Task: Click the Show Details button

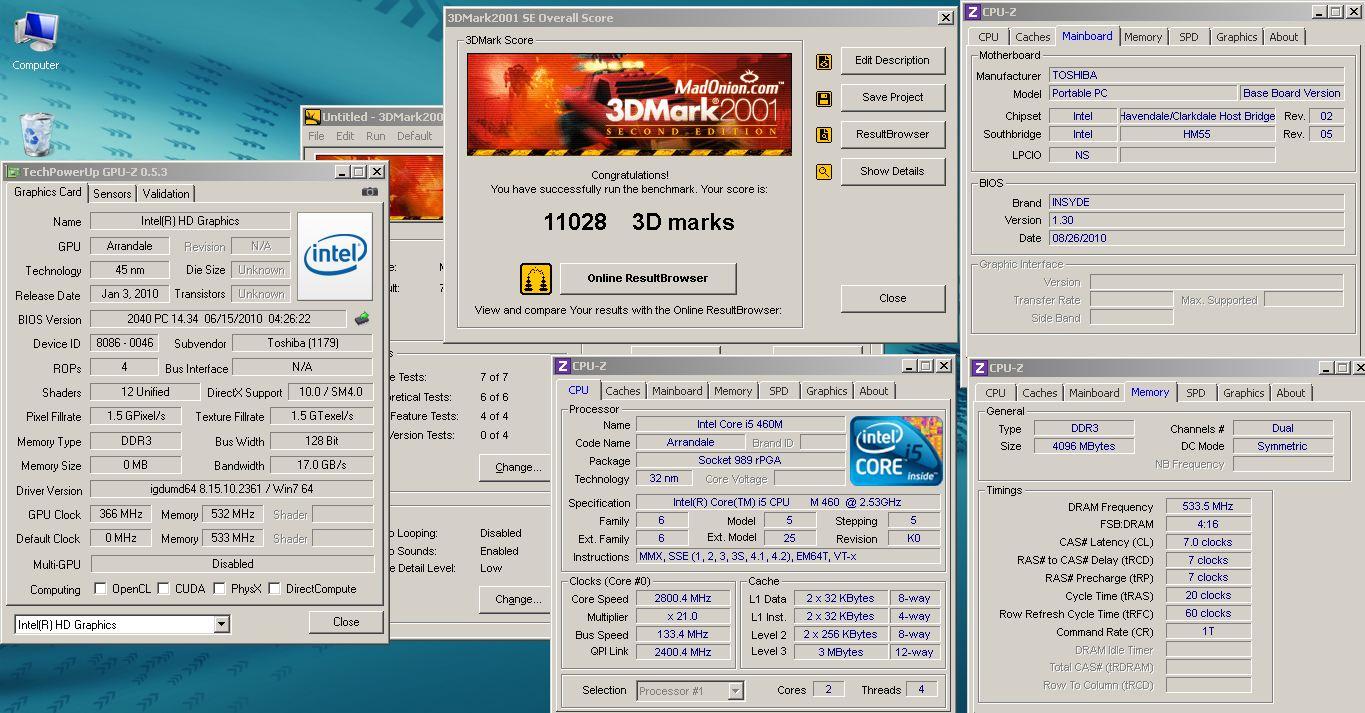Action: pyautogui.click(x=892, y=172)
